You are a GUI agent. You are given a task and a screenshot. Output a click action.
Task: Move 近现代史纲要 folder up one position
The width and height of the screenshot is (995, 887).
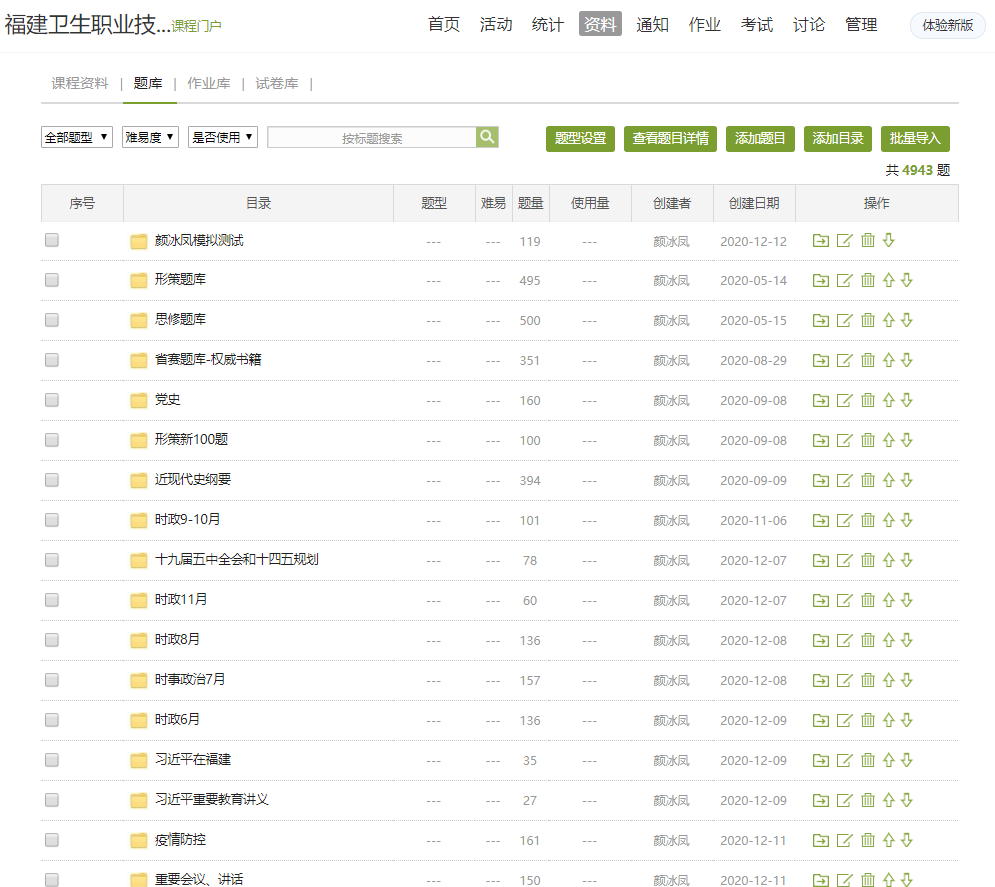pyautogui.click(x=888, y=480)
